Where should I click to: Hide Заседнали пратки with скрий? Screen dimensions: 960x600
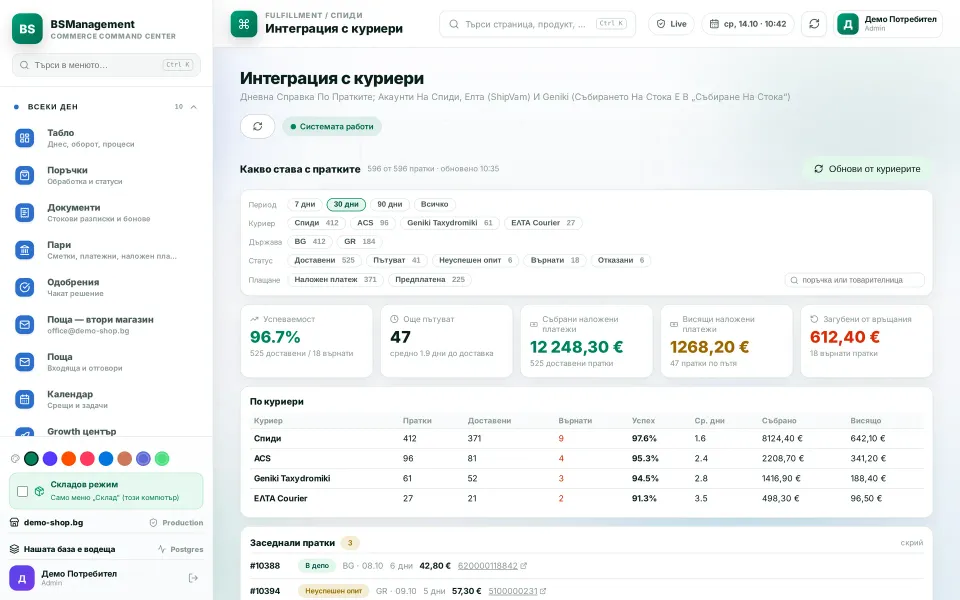point(912,543)
